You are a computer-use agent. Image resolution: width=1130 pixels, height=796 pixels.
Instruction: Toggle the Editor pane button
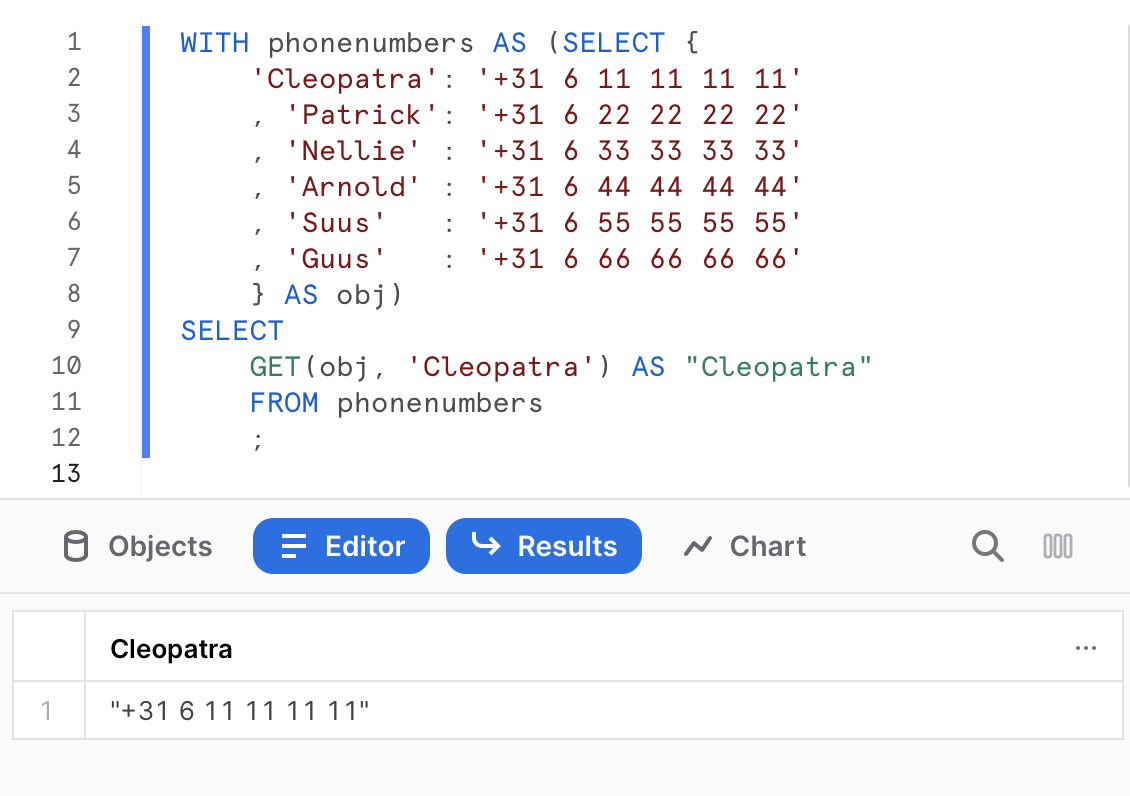[x=342, y=546]
